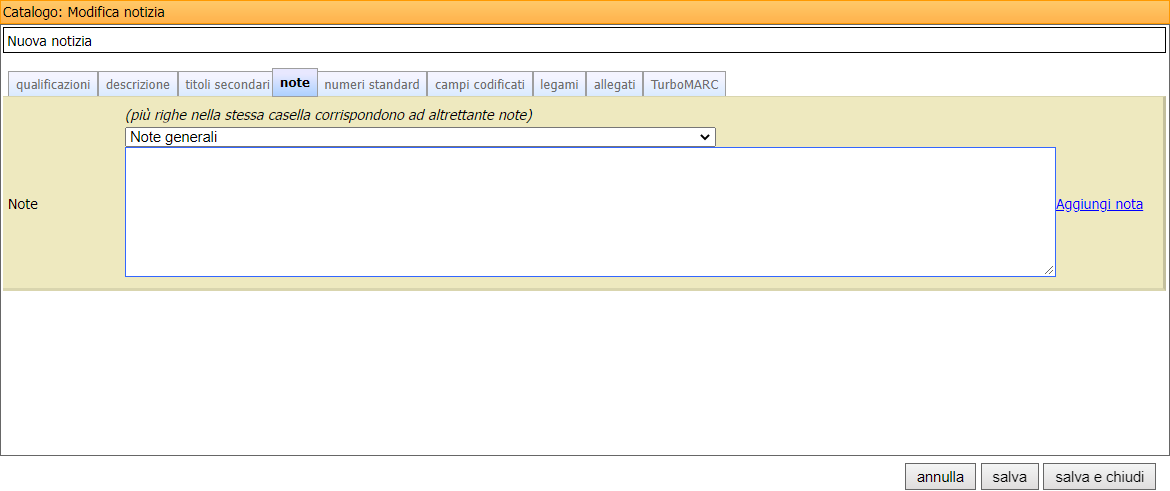1170x491 pixels.
Task: Click the Nuova notizia title field
Action: click(584, 41)
